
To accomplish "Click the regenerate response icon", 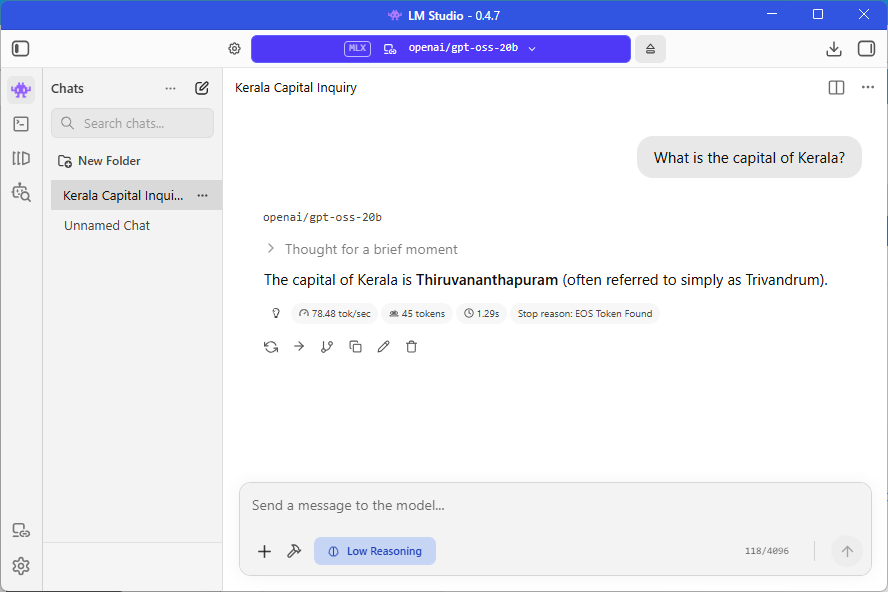I will coord(271,347).
